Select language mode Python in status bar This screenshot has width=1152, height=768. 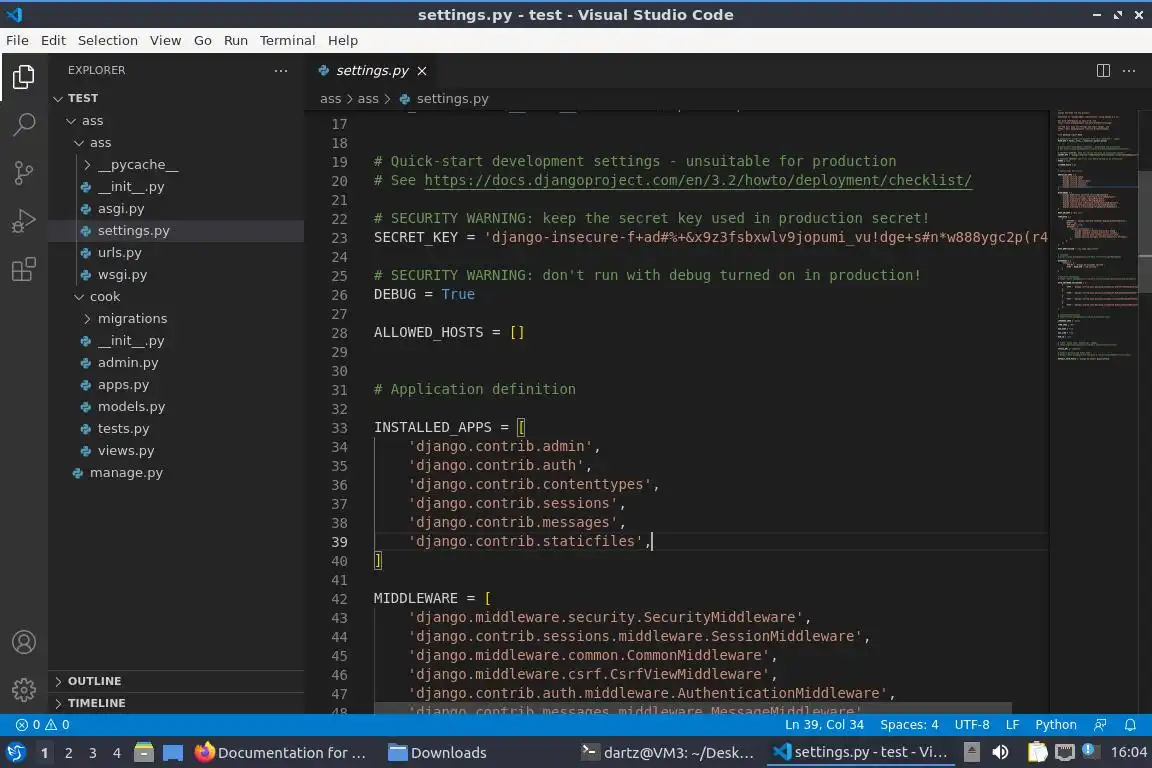pyautogui.click(x=1055, y=725)
